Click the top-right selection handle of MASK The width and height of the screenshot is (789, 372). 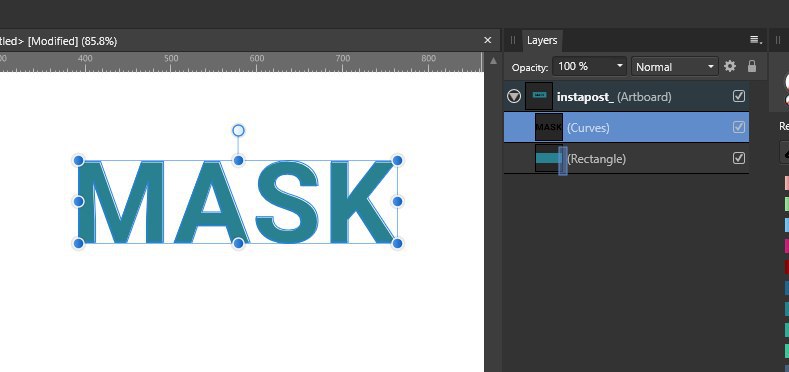(x=398, y=161)
